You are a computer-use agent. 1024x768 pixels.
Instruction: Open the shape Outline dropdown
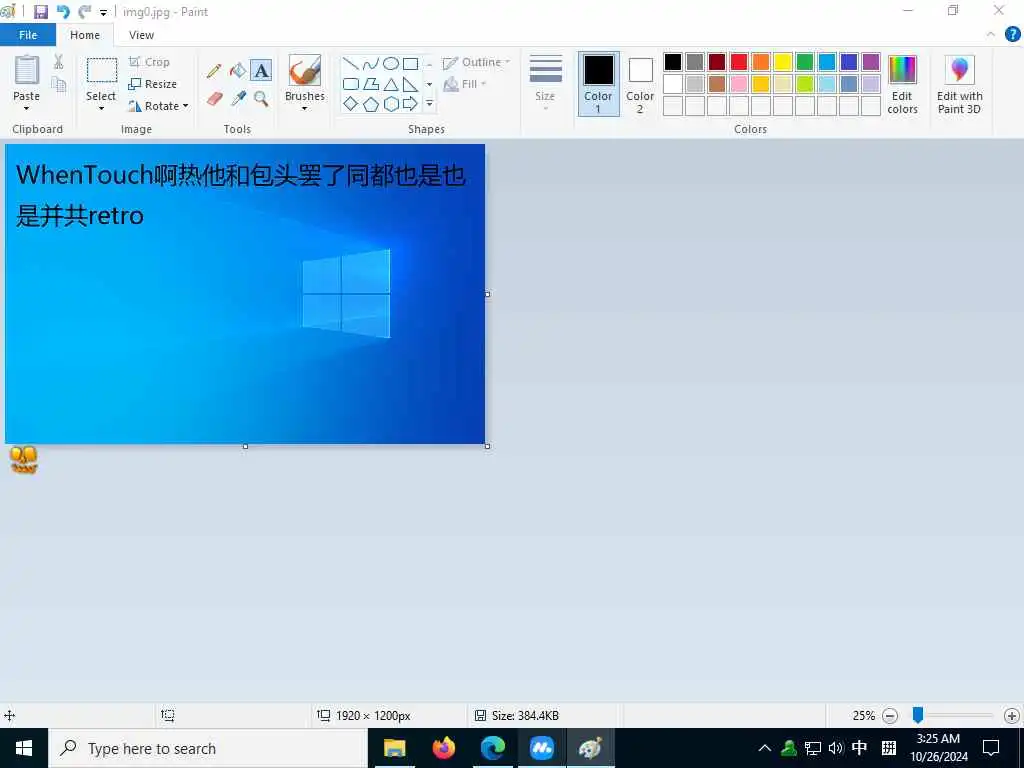pos(477,63)
